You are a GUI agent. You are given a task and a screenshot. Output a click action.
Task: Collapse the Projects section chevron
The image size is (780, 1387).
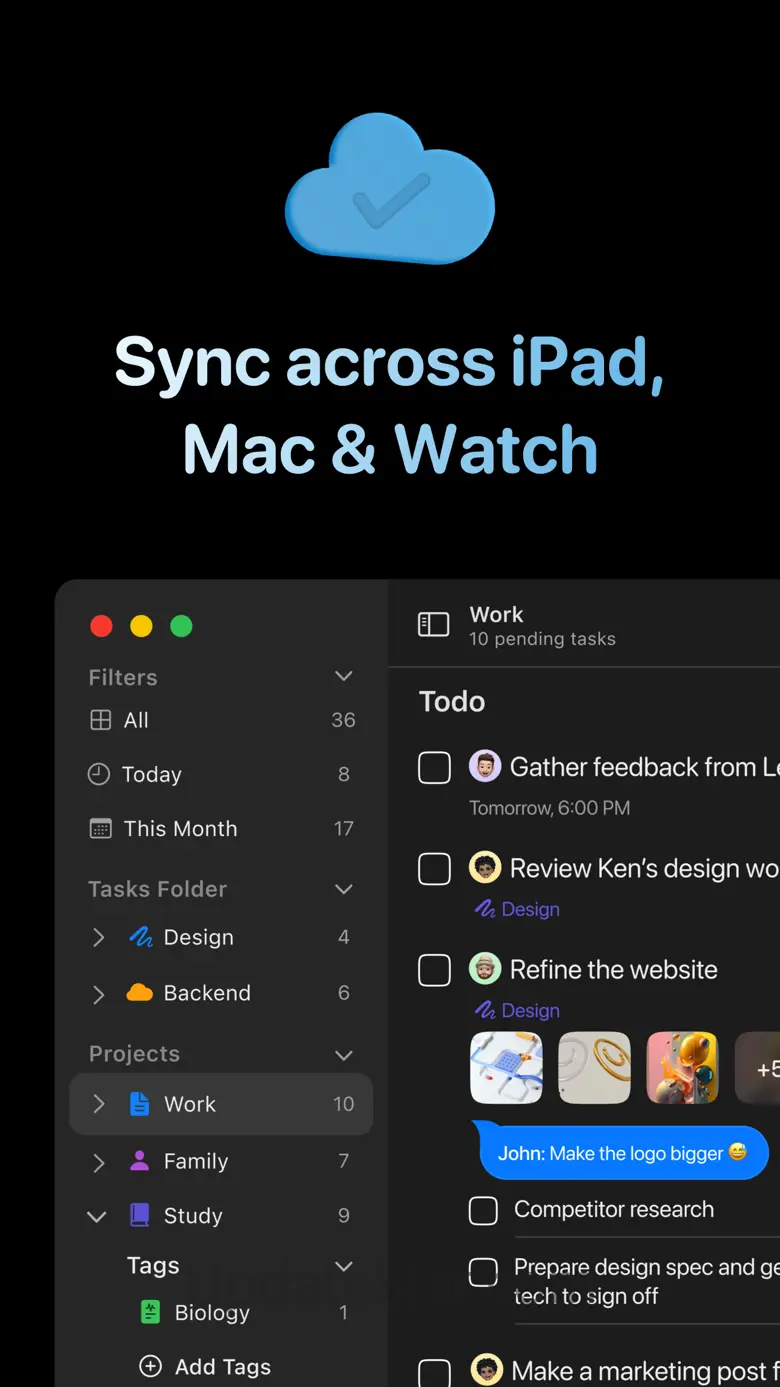click(343, 1055)
